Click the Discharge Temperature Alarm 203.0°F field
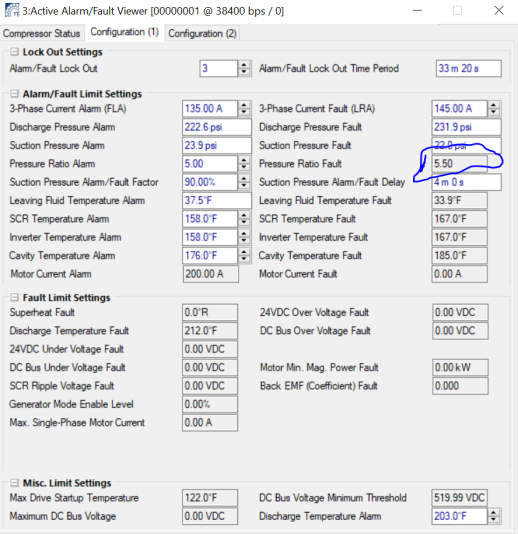The image size is (518, 534). click(459, 516)
